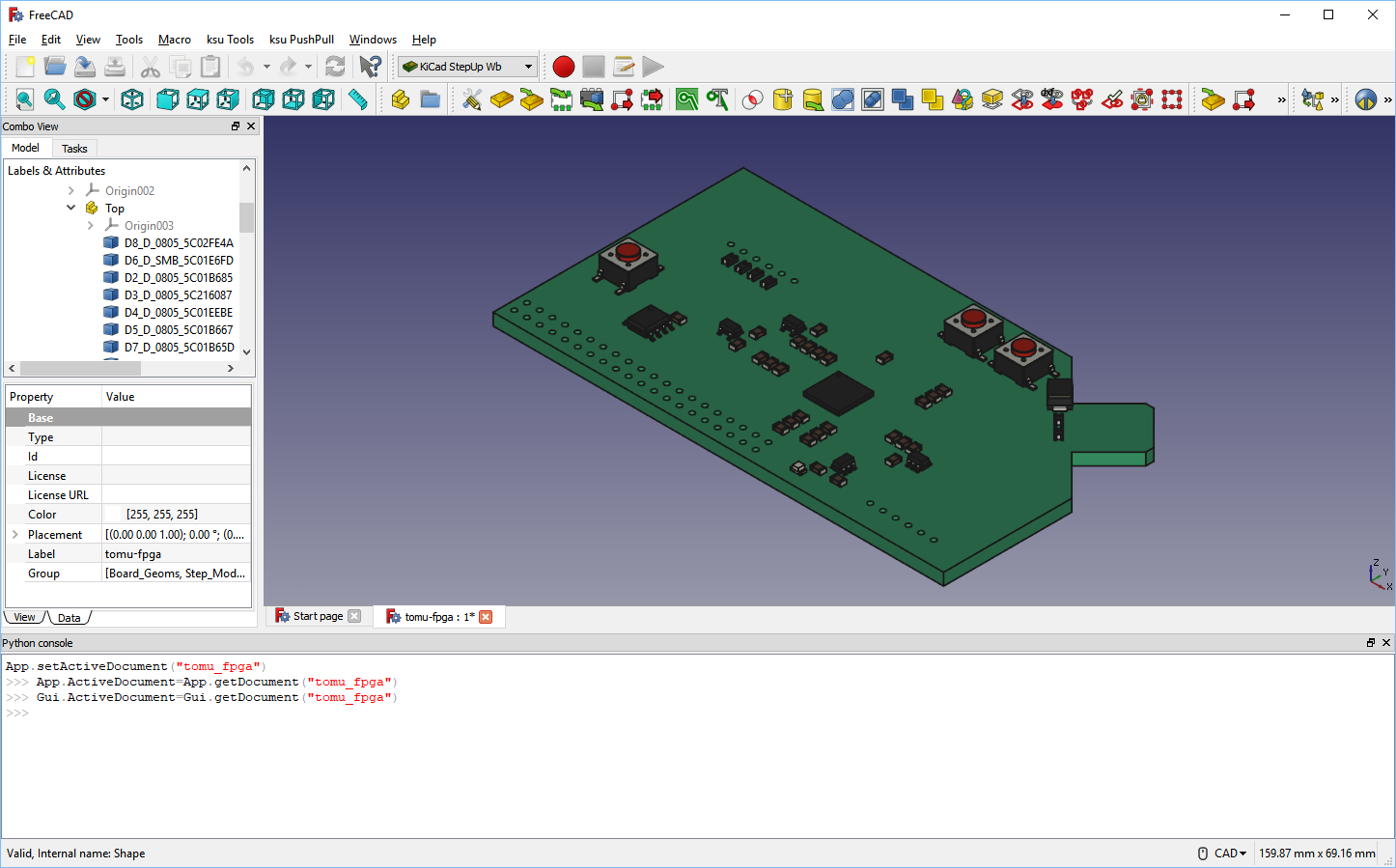Expand Origin003 in the model tree

coord(90,225)
